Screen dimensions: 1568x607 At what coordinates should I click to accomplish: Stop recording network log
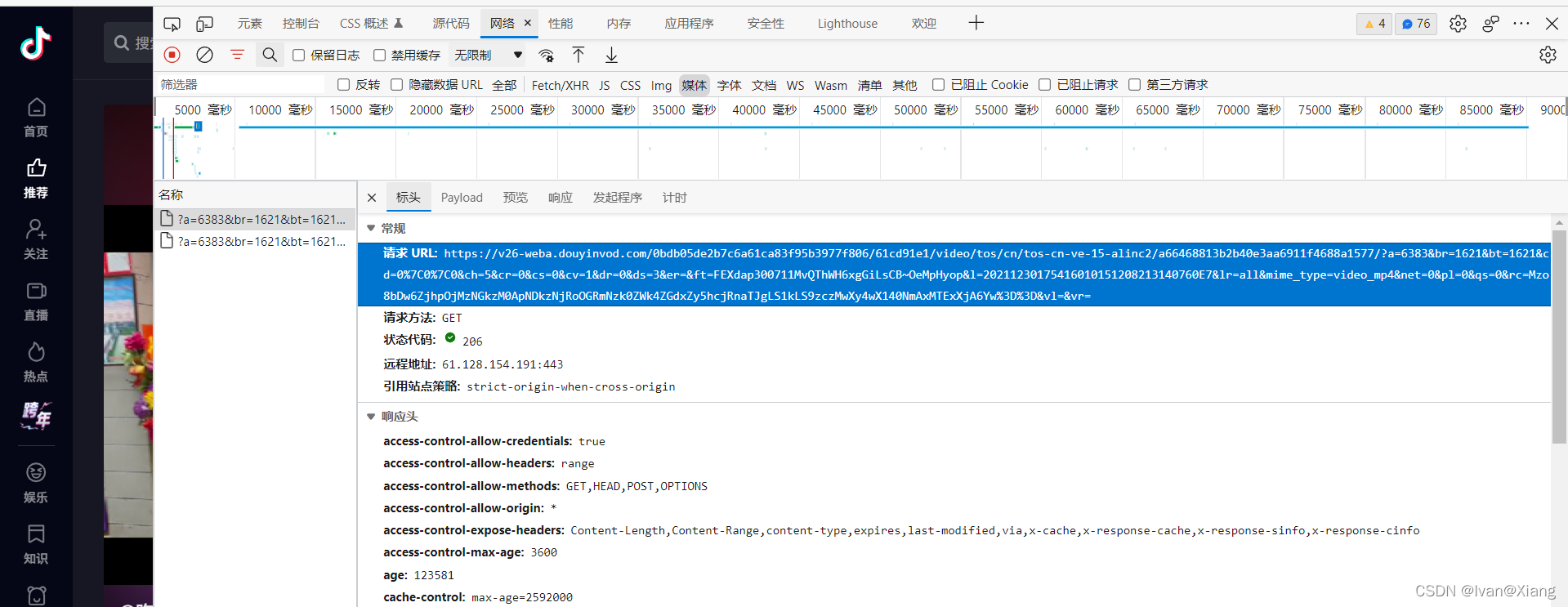click(x=172, y=55)
